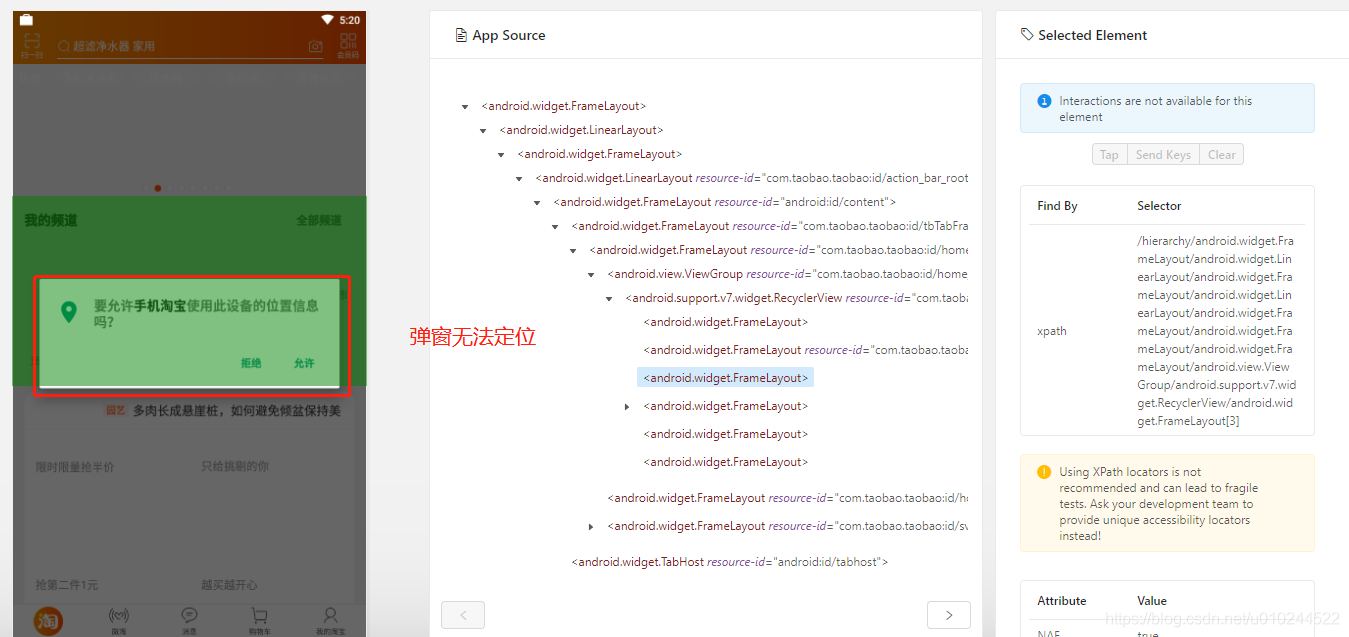Select the android.view.ViewGroup tree row
This screenshot has width=1349, height=637.
pyautogui.click(x=787, y=274)
